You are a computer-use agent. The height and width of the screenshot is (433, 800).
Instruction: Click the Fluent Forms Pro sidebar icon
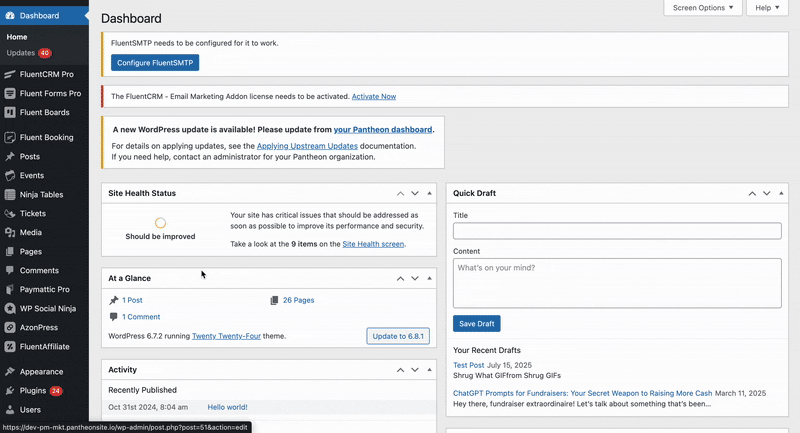pyautogui.click(x=10, y=93)
